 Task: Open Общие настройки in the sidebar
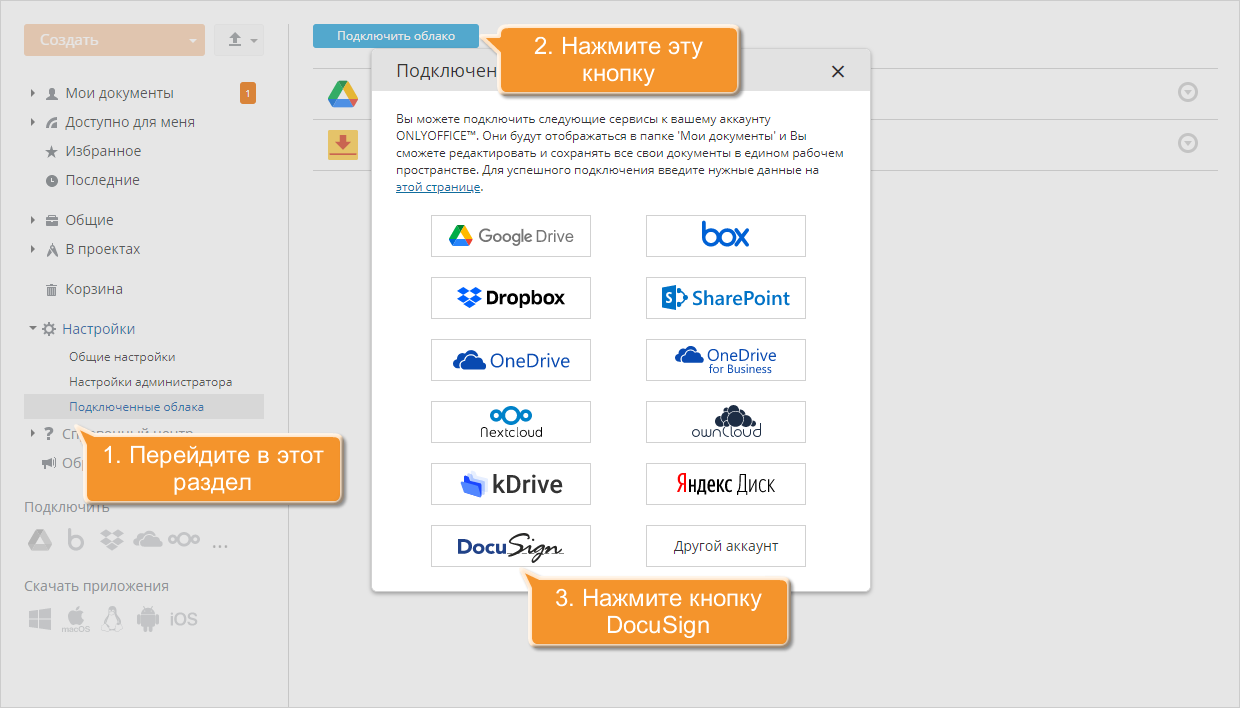[122, 357]
